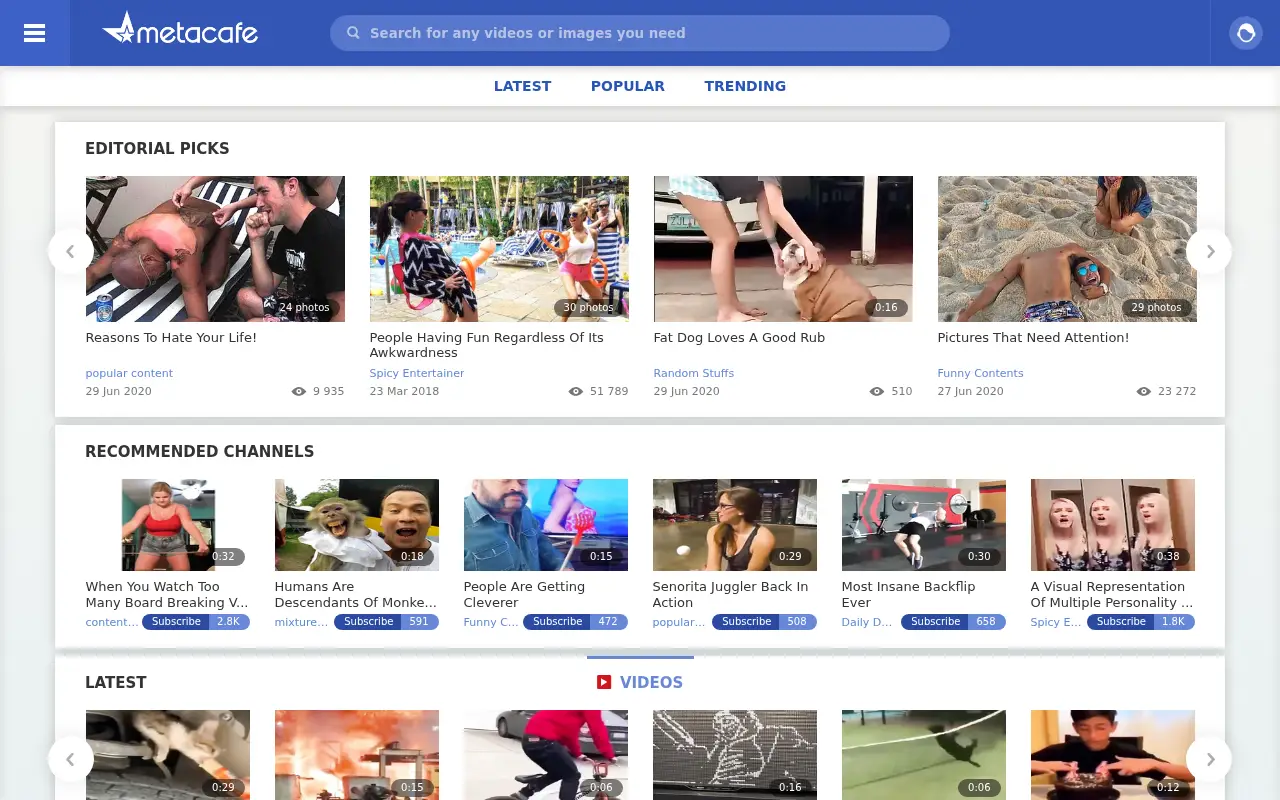Open Fat Dog Loves A Good Rub thumbnail
The image size is (1280, 800).
pos(783,249)
